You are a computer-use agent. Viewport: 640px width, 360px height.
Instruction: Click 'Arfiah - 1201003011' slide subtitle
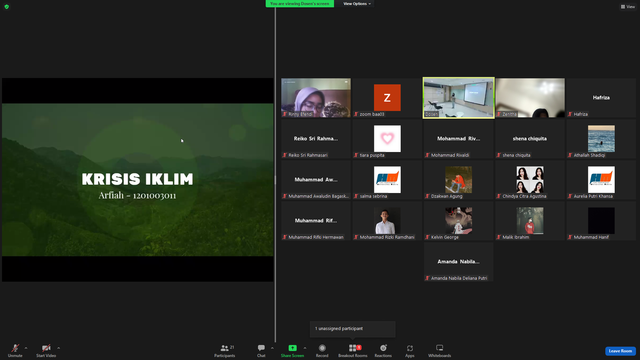[138, 196]
